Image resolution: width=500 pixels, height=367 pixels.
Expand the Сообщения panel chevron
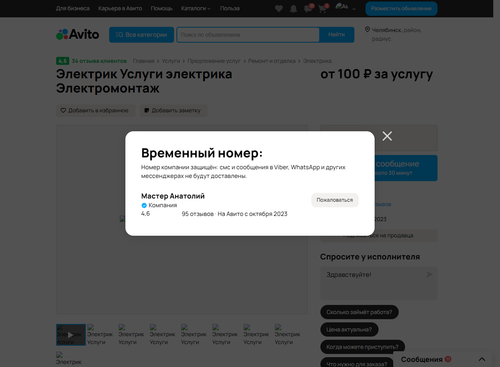[x=482, y=359]
